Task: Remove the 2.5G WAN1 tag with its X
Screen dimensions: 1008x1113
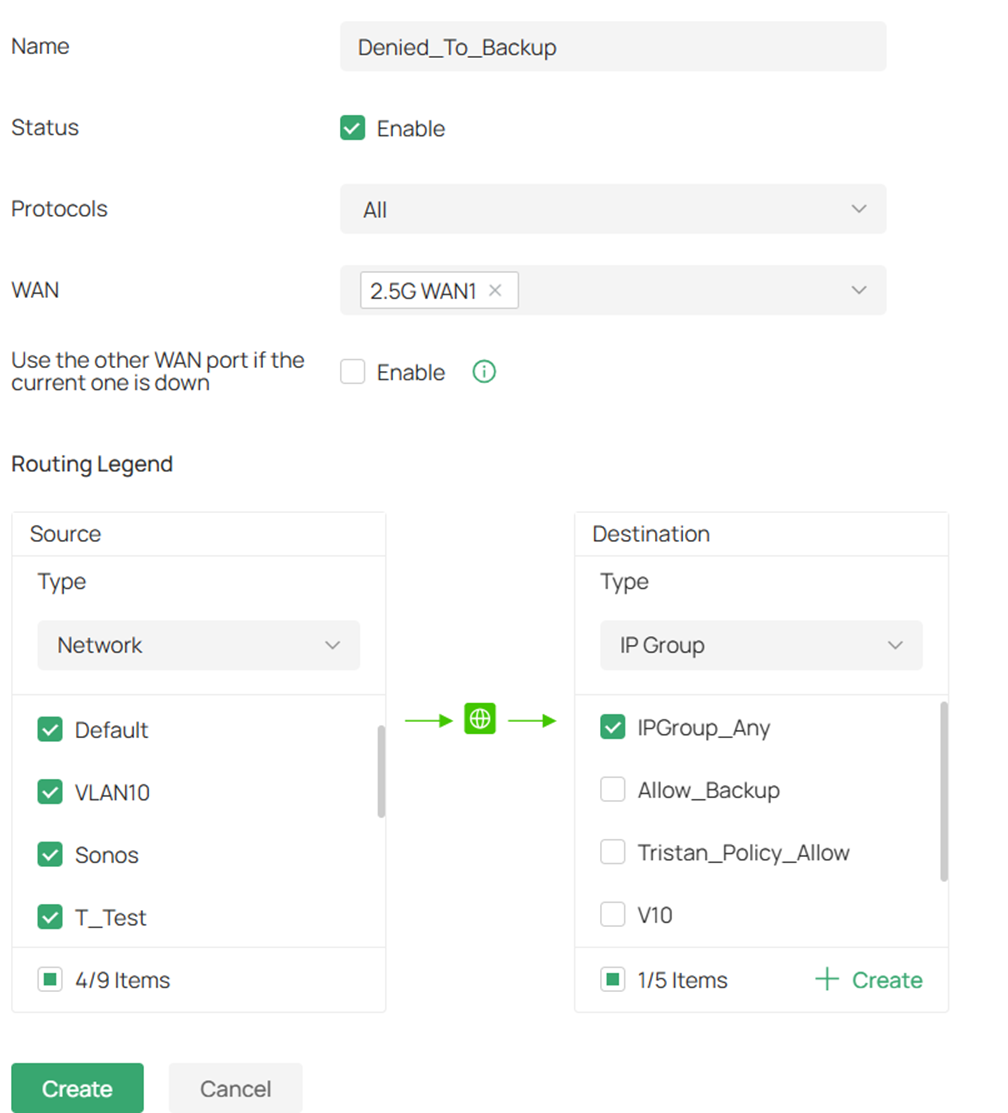Action: tap(495, 290)
